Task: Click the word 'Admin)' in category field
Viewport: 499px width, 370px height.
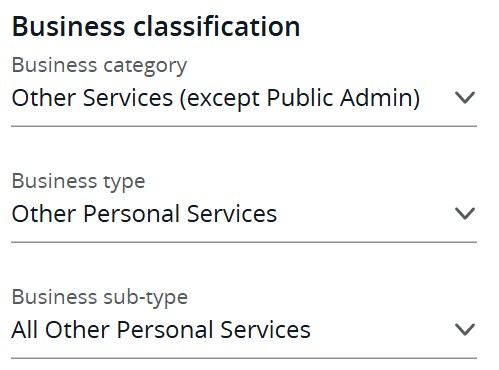Action: (x=380, y=99)
